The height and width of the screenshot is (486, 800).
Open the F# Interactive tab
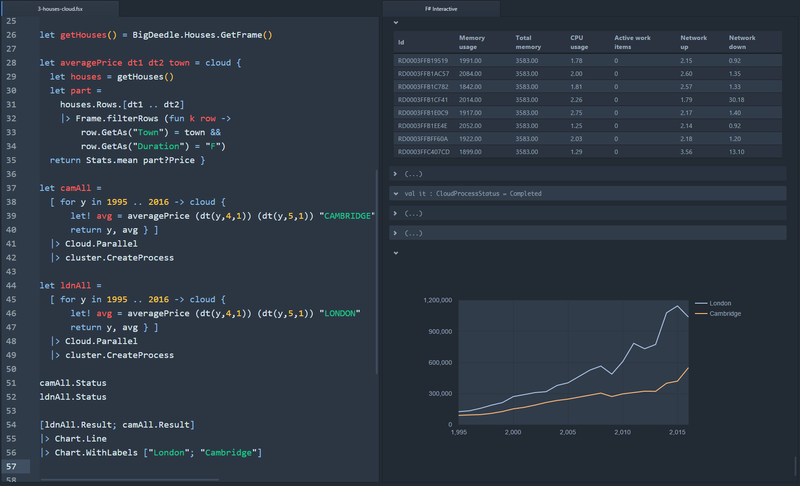pos(440,8)
